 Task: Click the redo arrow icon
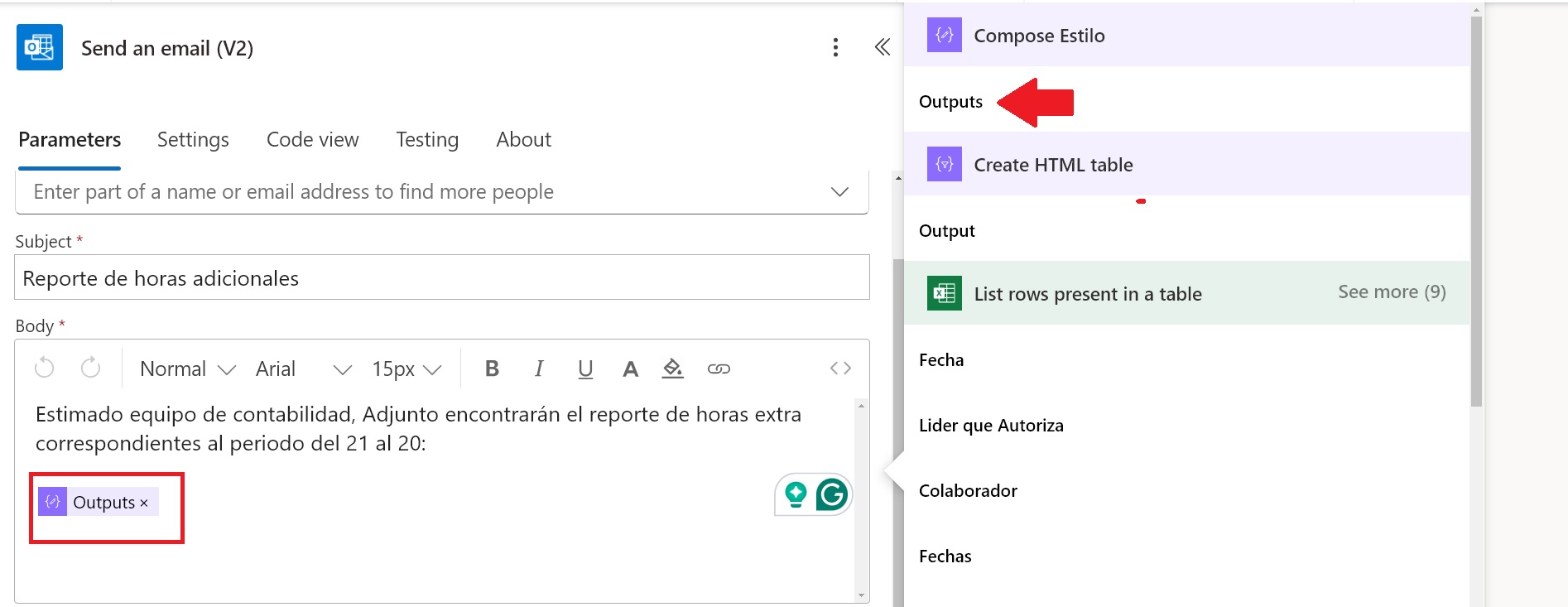(91, 368)
